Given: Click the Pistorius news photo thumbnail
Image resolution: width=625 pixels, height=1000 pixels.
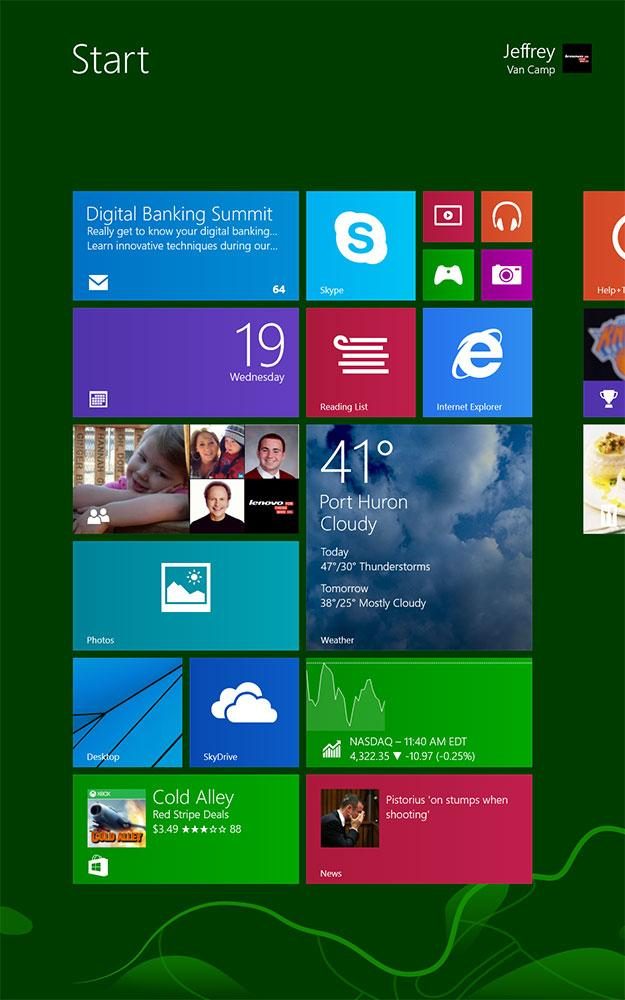Looking at the screenshot, I should tap(349, 818).
